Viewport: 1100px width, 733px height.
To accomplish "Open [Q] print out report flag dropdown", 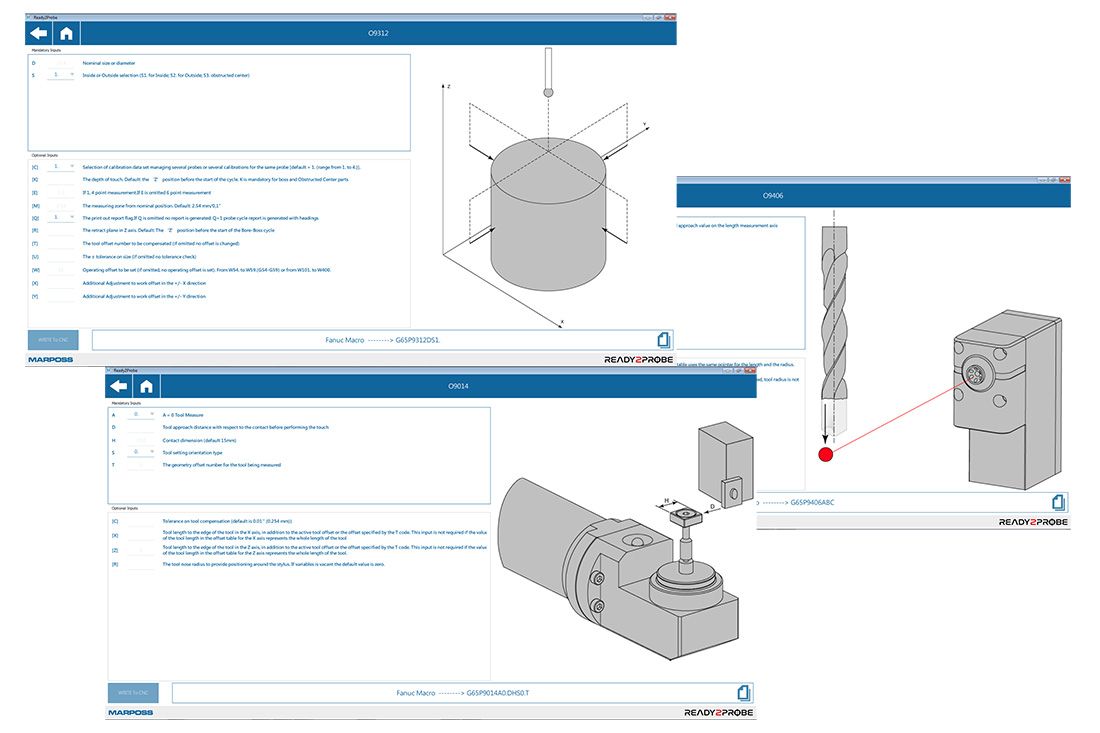I will pos(61,217).
